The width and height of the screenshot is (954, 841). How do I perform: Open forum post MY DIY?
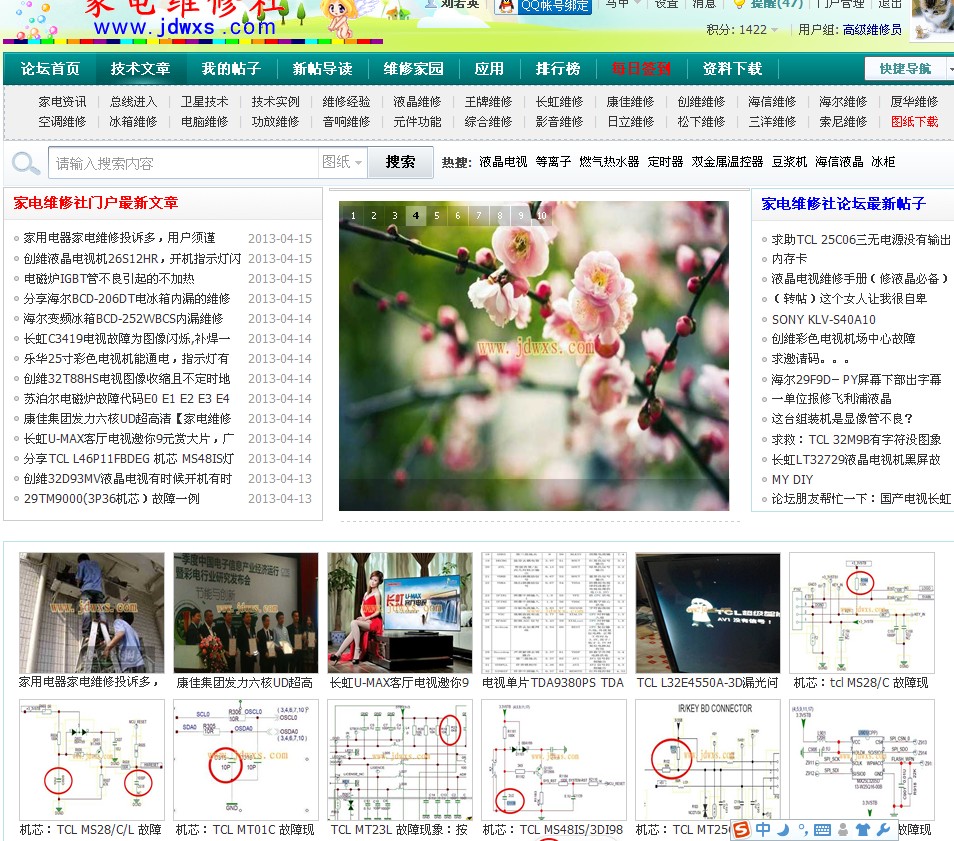pos(792,480)
